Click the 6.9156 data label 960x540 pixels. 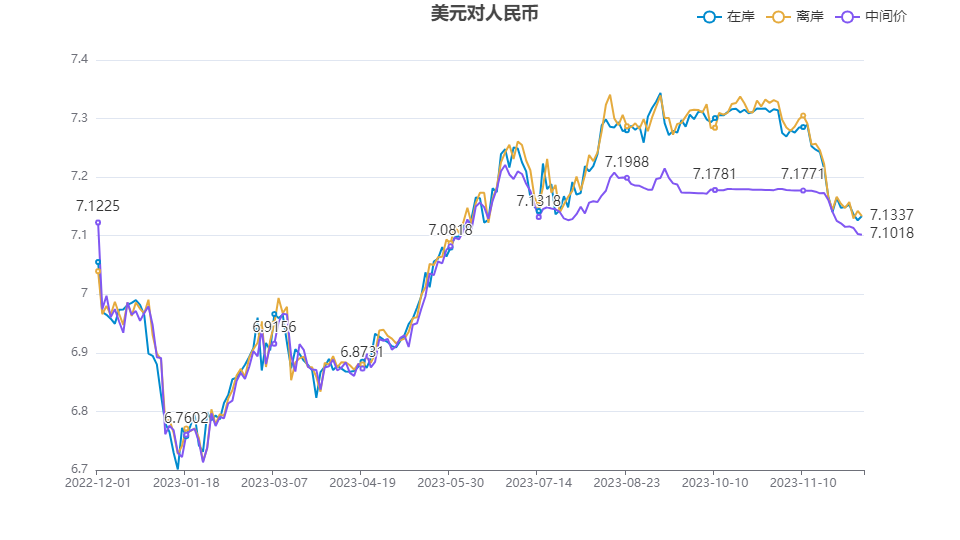274,327
